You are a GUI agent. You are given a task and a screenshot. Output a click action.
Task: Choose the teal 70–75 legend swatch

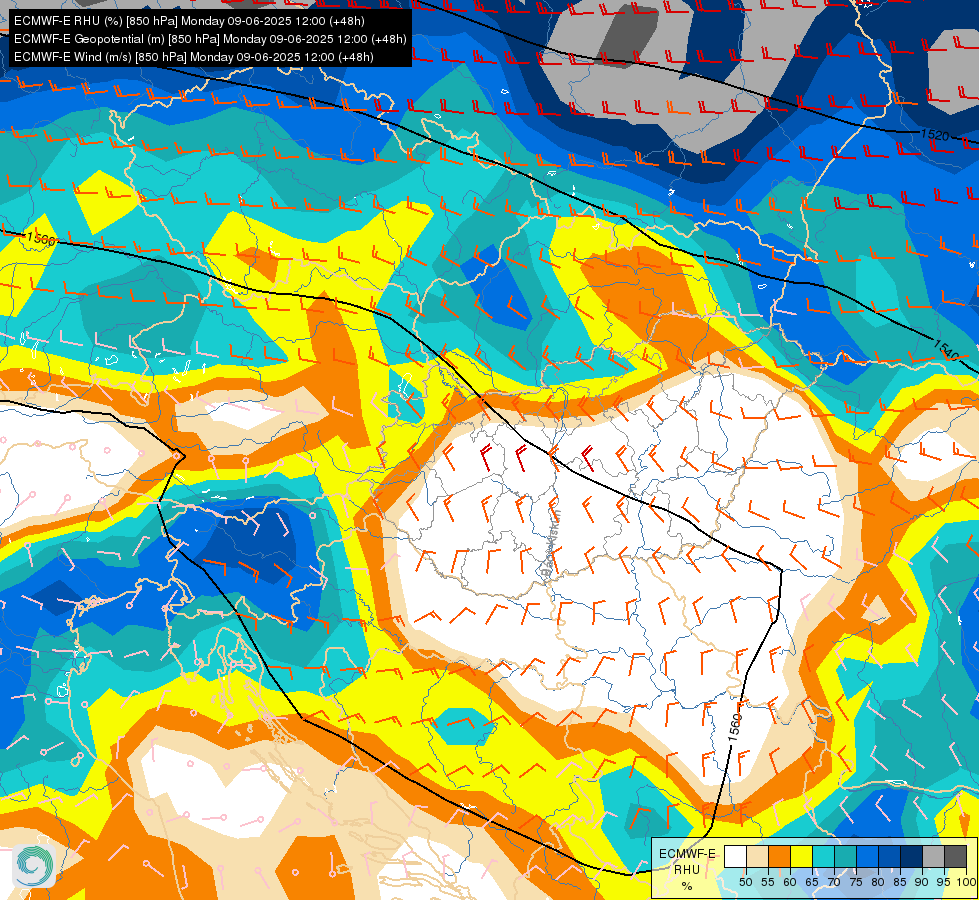click(845, 856)
